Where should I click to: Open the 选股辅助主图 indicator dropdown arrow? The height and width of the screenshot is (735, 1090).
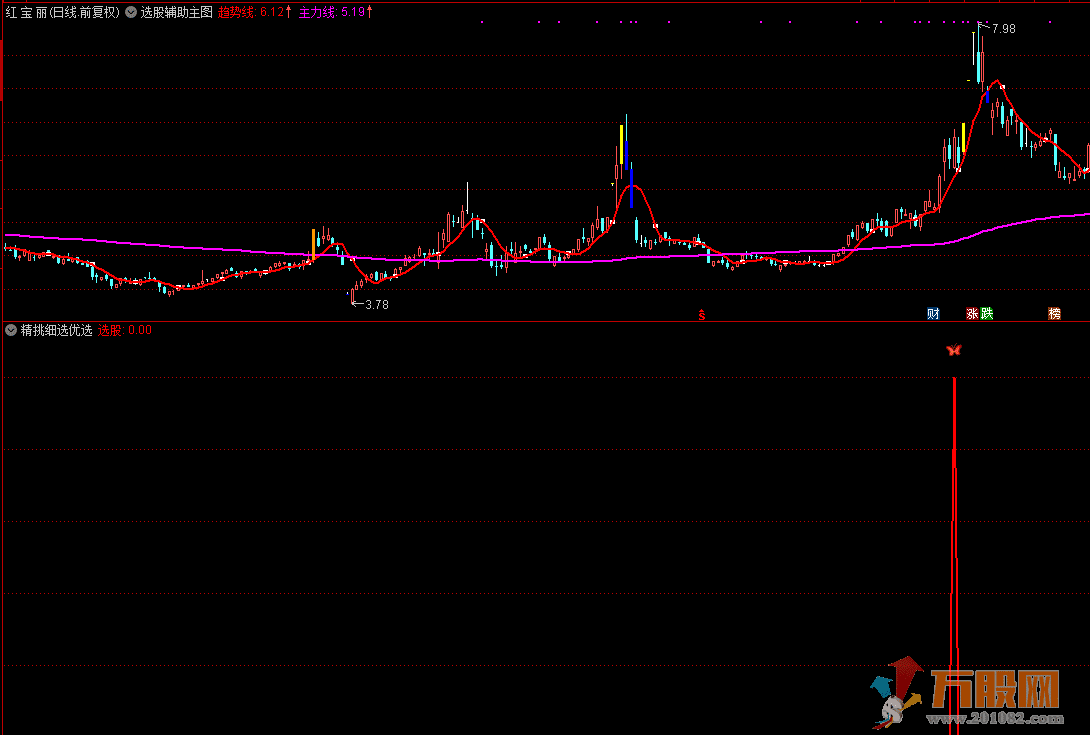pos(131,12)
